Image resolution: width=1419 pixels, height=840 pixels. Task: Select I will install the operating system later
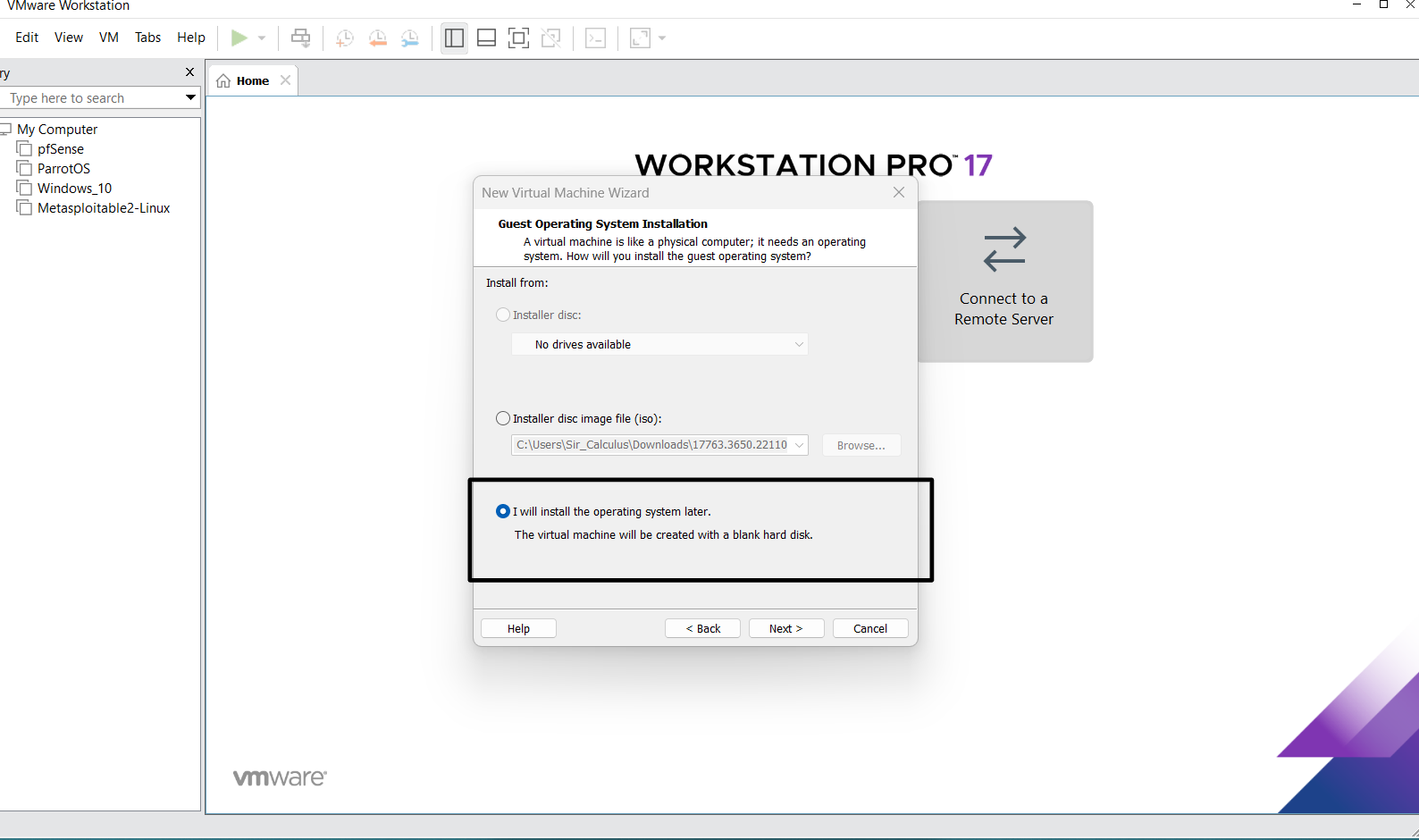click(503, 511)
